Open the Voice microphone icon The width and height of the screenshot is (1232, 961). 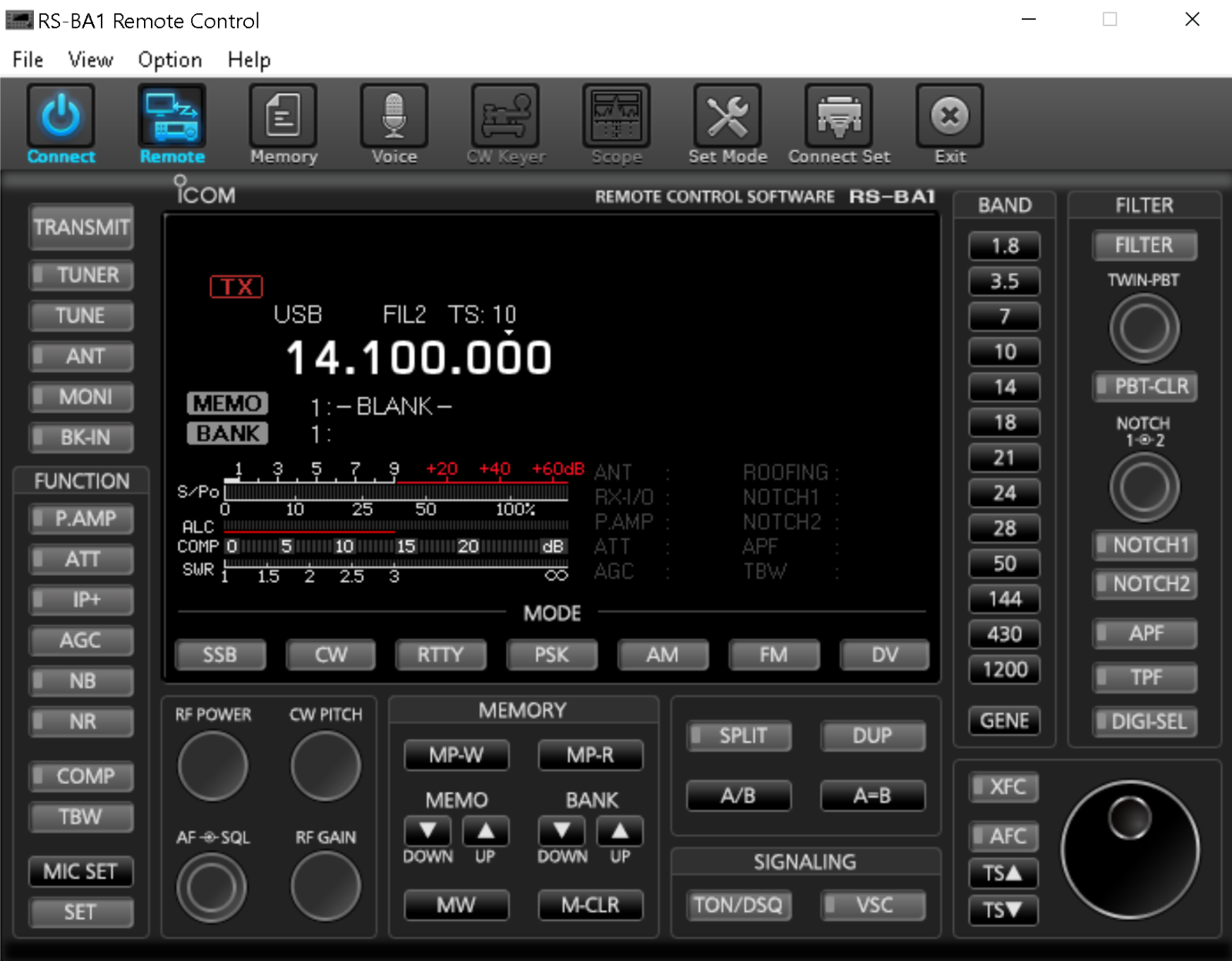click(x=394, y=116)
